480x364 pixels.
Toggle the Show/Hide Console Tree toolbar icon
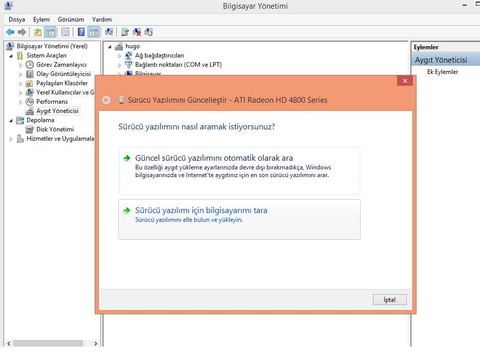pyautogui.click(x=50, y=32)
